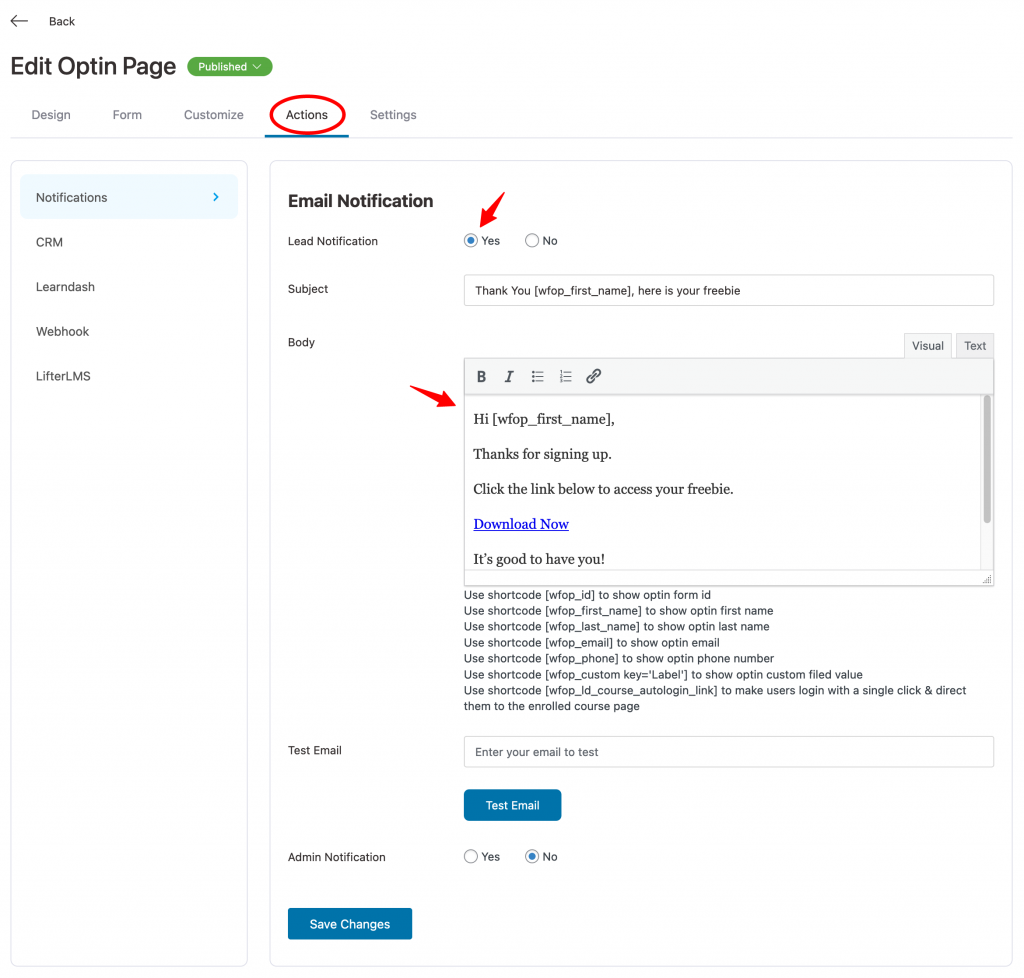Screen dimensions: 1024x978
Task: Click the Test Email button
Action: coord(513,805)
